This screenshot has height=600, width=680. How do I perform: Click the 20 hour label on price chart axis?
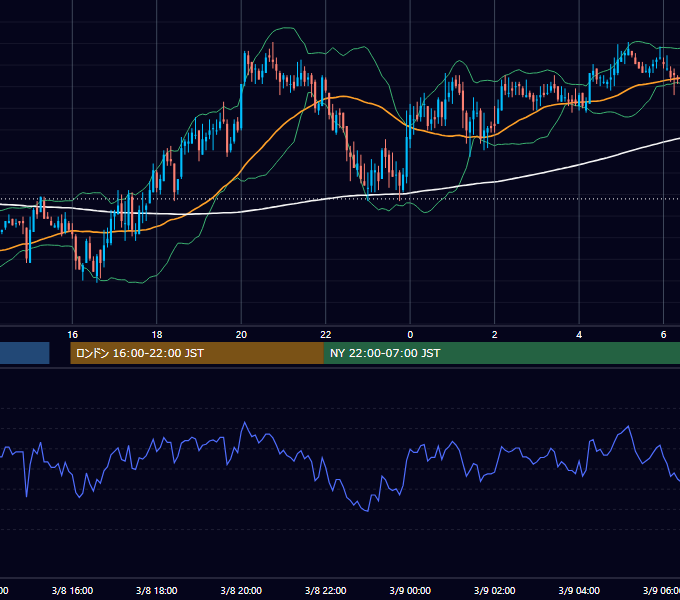[x=241, y=335]
